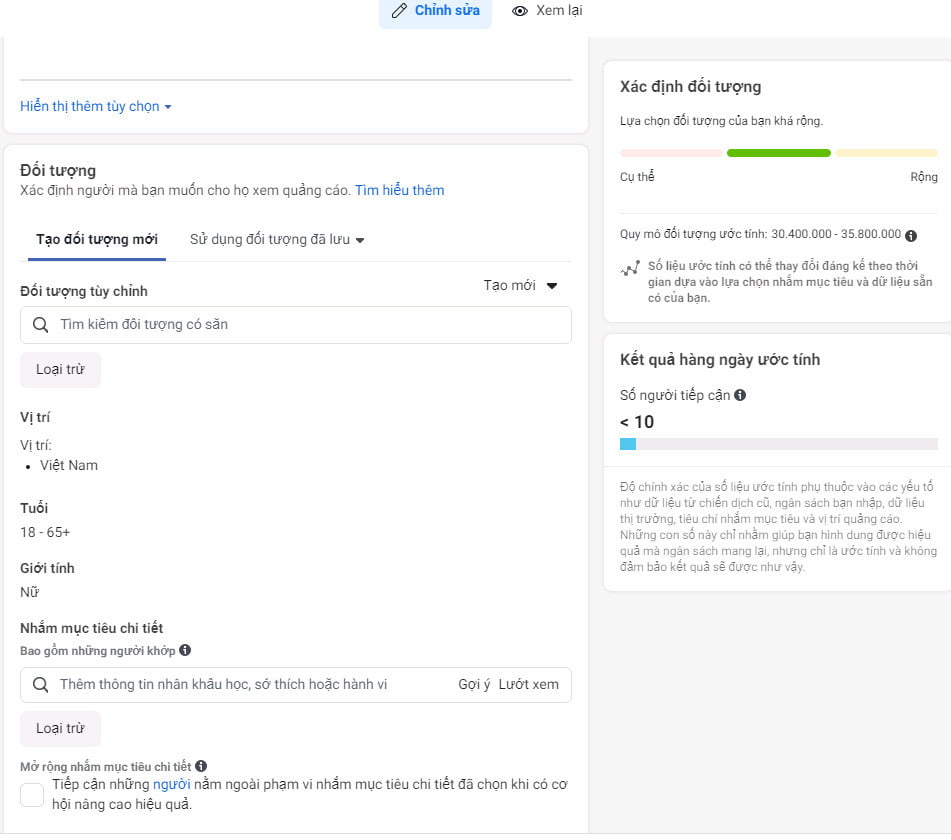The width and height of the screenshot is (951, 840).
Task: Open the Tạo mới dropdown
Action: [x=520, y=285]
